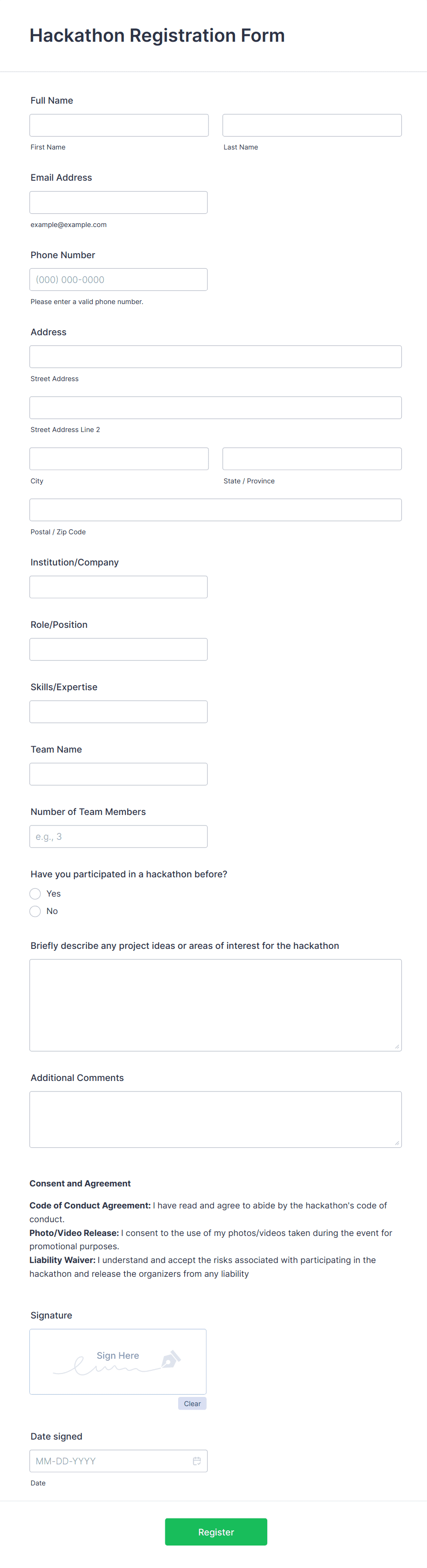Click the Email Address input box
The height and width of the screenshot is (1568, 427).
click(118, 201)
